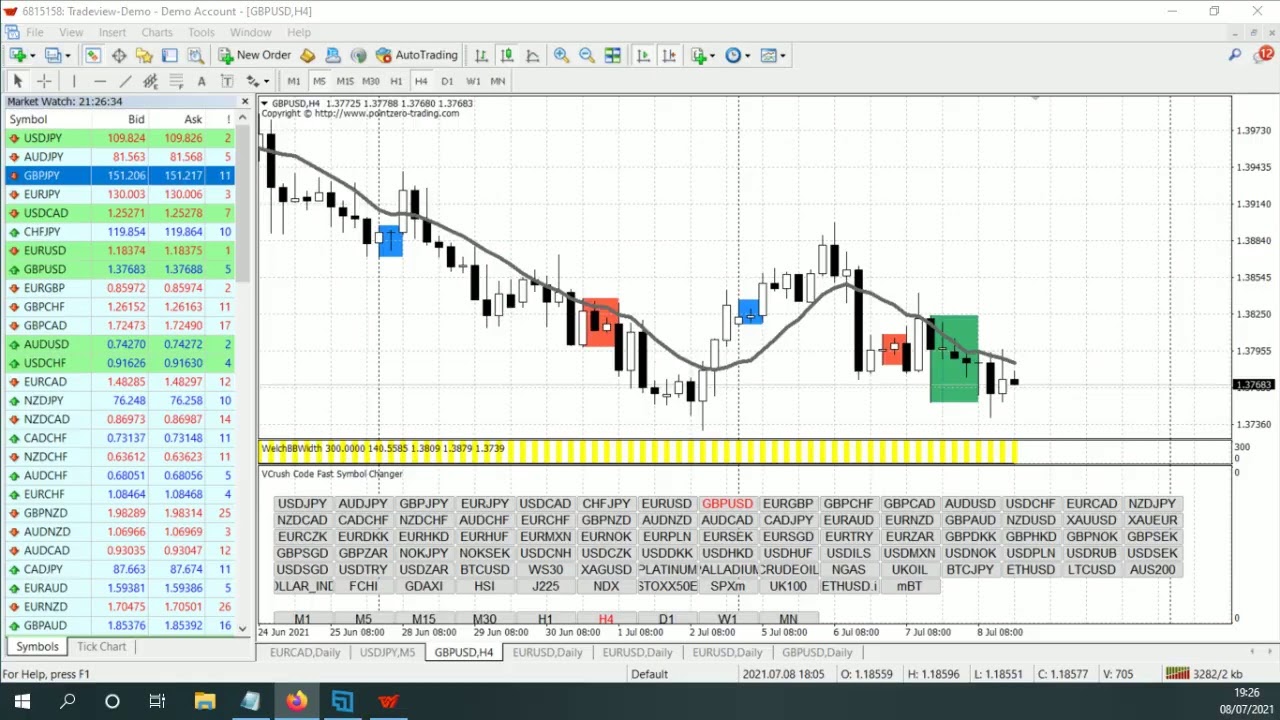The width and height of the screenshot is (1280, 720).
Task: Toggle the Data Window icon
Action: tap(118, 56)
